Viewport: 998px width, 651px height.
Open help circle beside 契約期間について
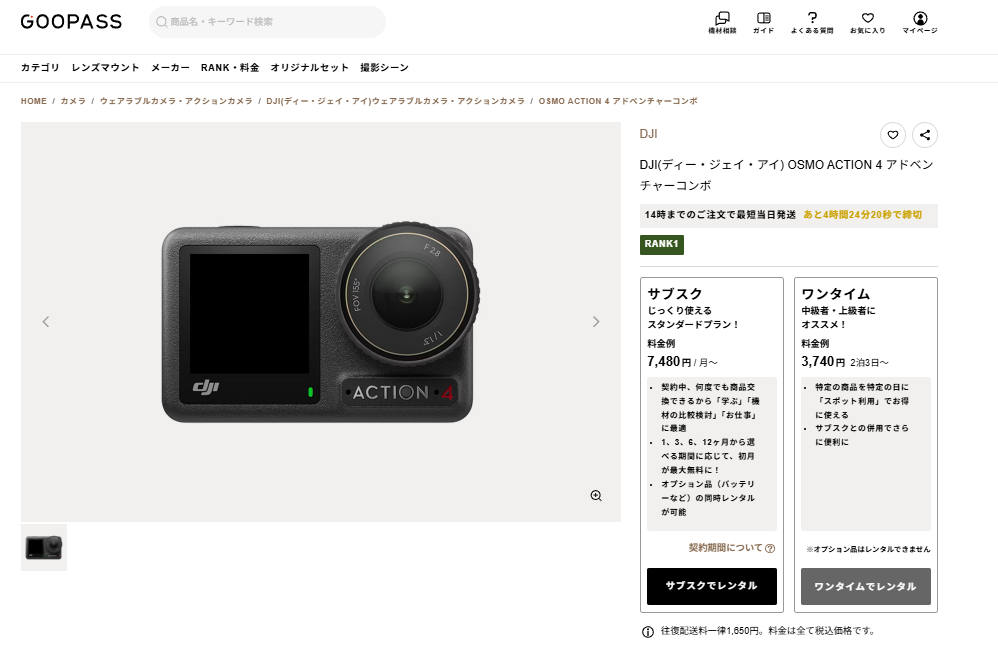pos(771,548)
